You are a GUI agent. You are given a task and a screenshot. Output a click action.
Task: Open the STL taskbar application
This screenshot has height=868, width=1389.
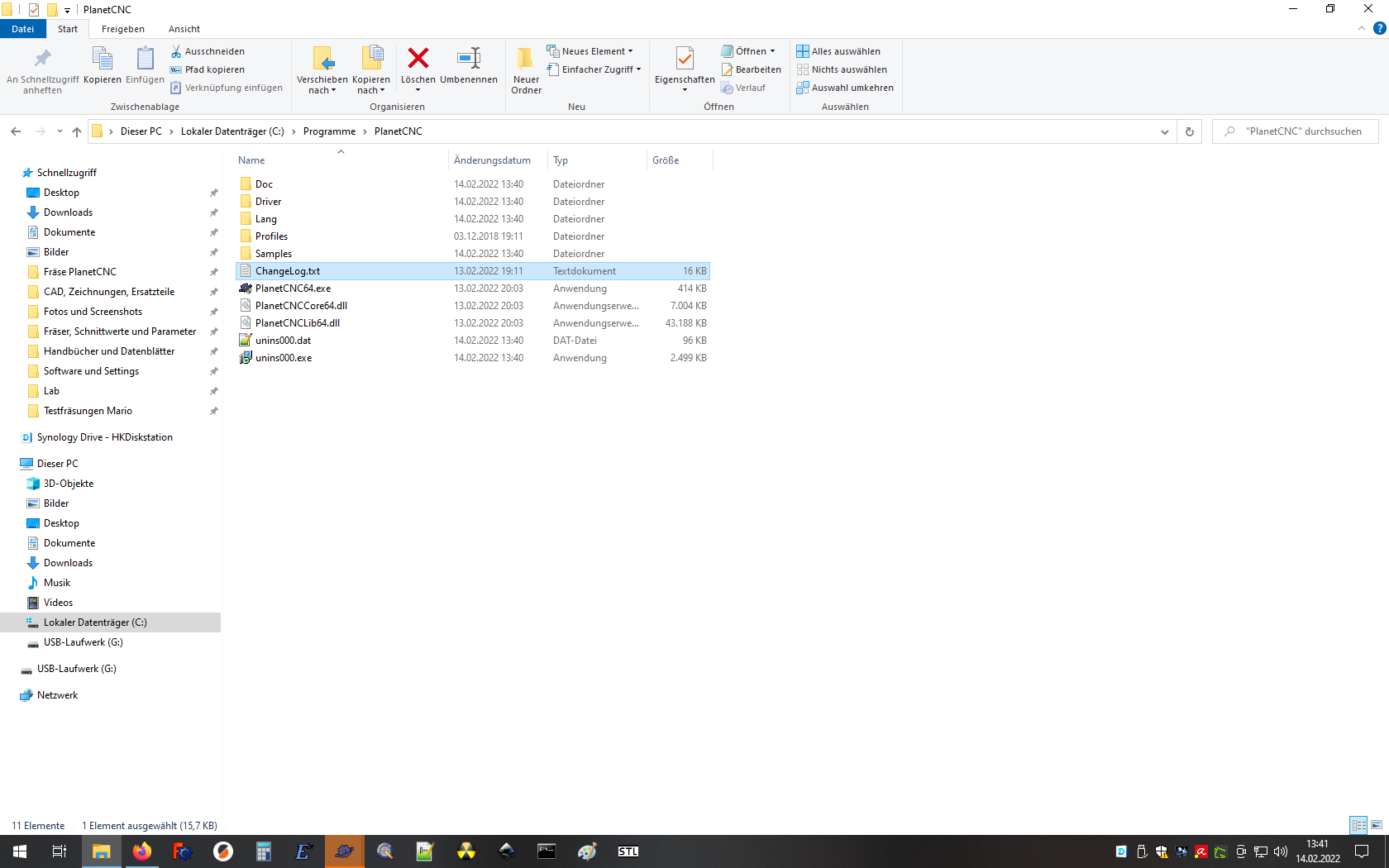click(628, 851)
